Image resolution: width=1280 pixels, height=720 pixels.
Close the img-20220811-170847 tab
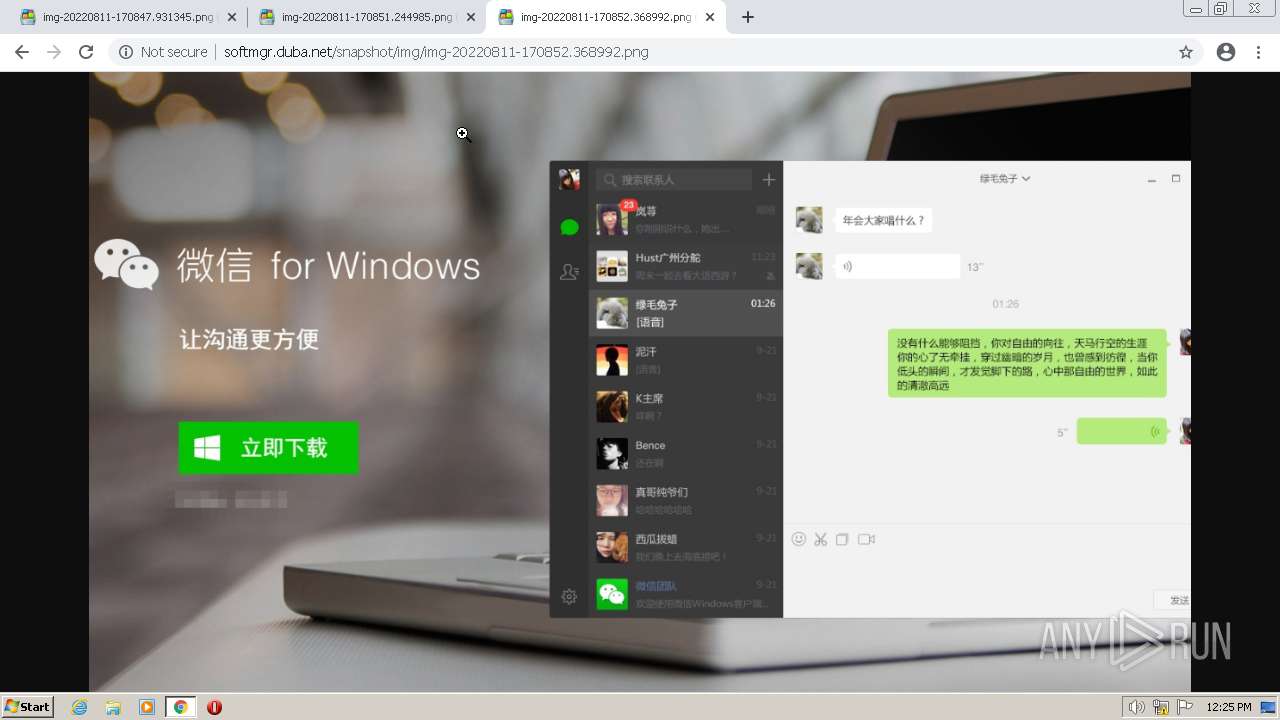pyautogui.click(x=232, y=17)
